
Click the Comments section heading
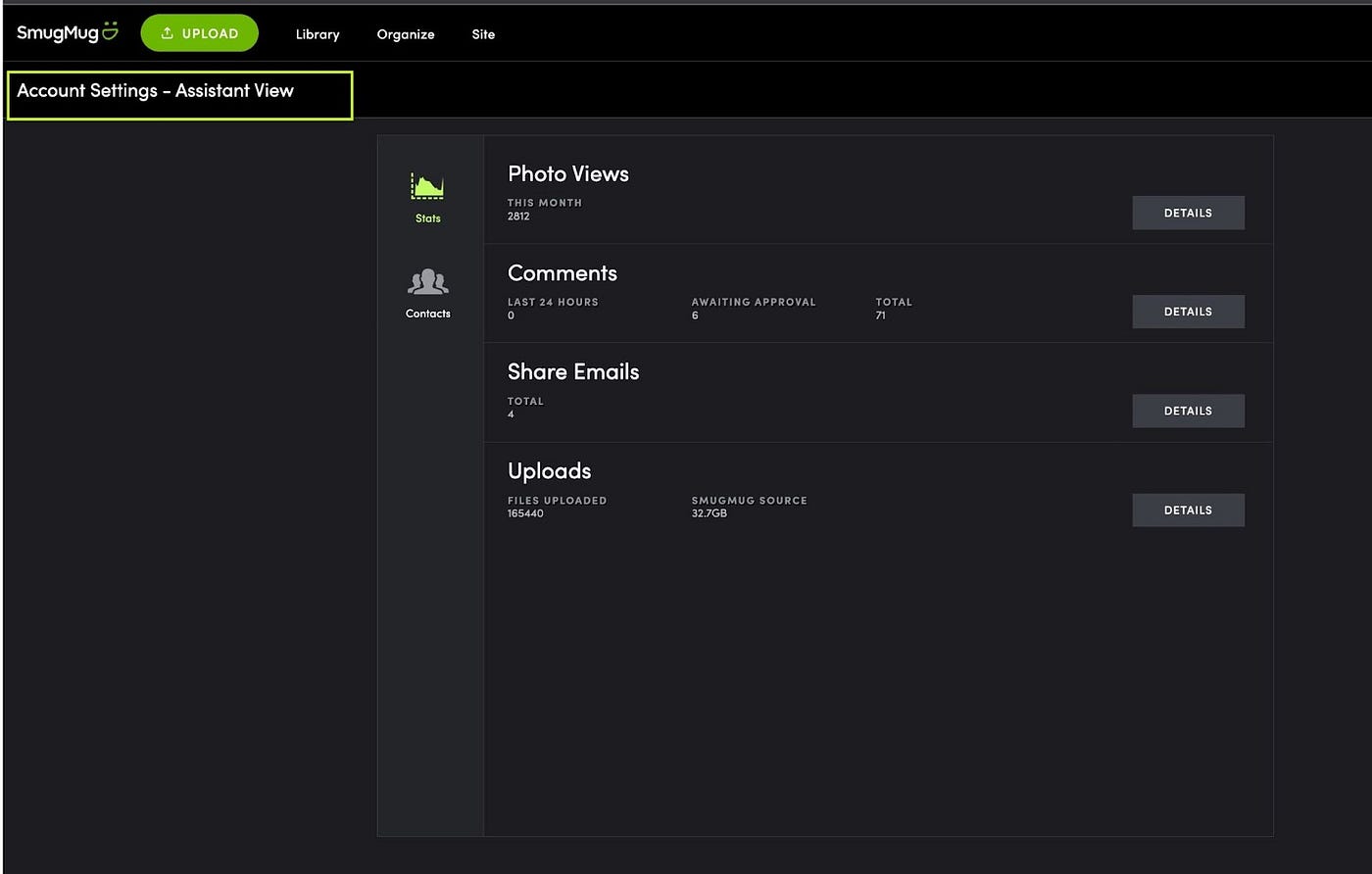pos(563,273)
